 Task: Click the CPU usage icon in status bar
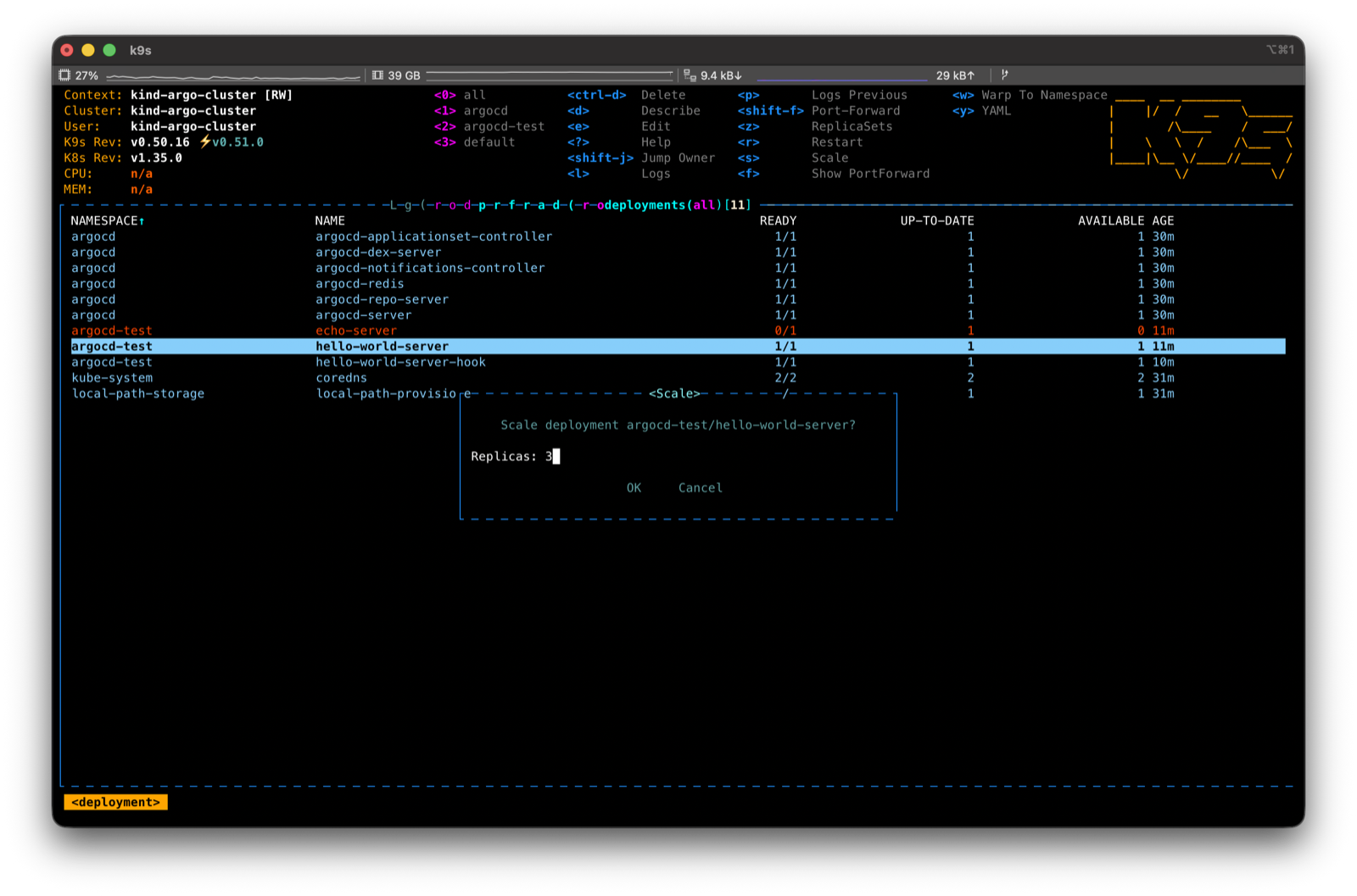click(64, 75)
